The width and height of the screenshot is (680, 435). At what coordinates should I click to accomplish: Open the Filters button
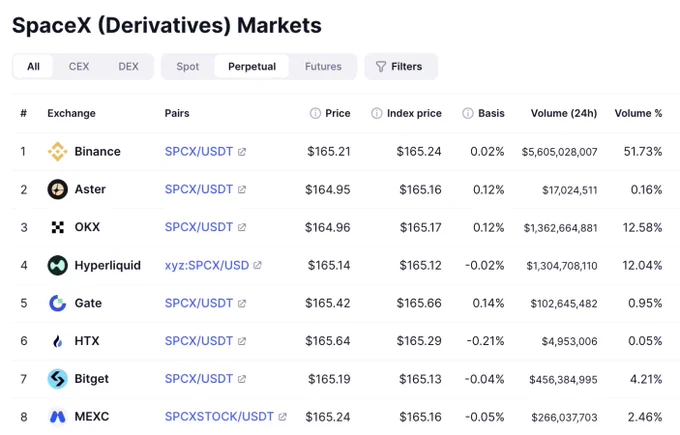pos(401,66)
